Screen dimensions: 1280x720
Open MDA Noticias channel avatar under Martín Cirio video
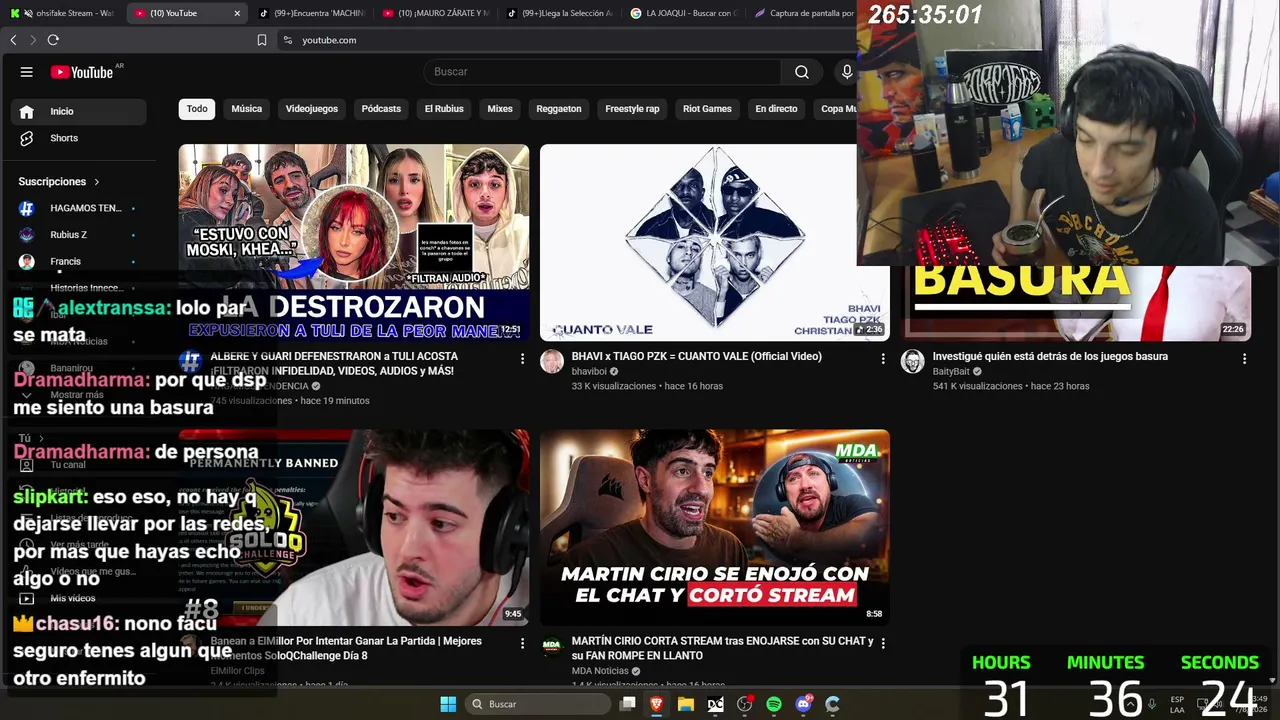[552, 647]
